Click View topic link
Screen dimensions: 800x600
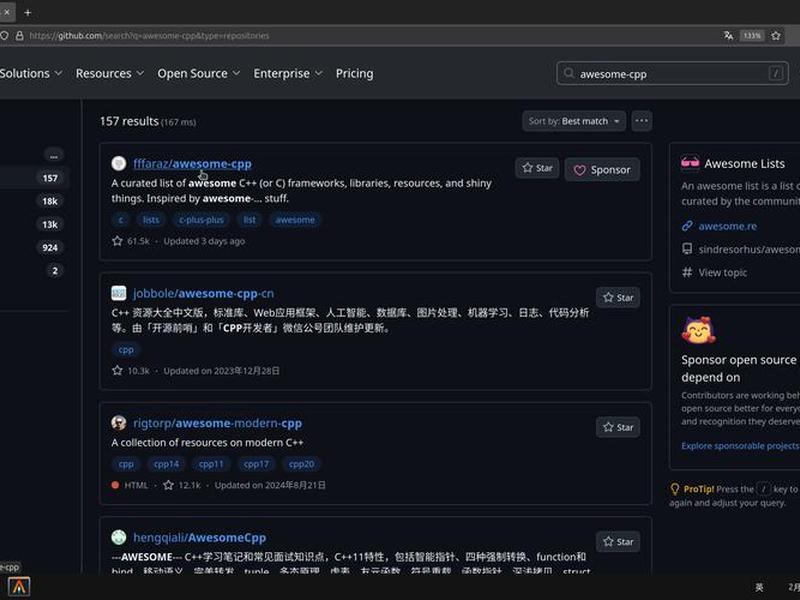722,272
